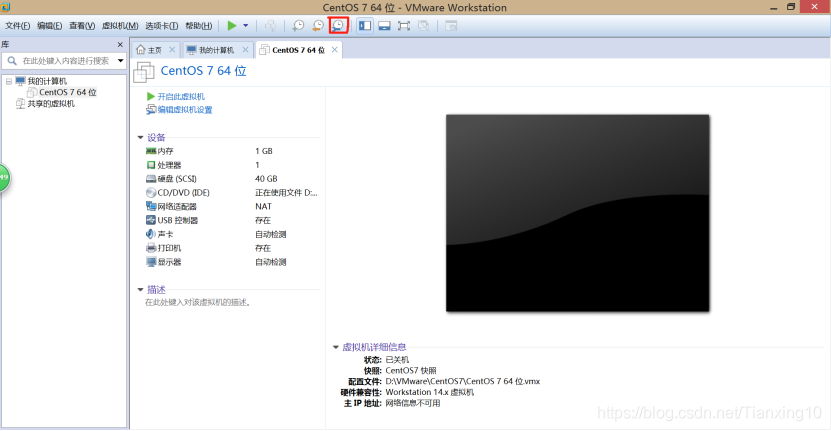Collapse the 虚拟机详细信息 section

335,347
